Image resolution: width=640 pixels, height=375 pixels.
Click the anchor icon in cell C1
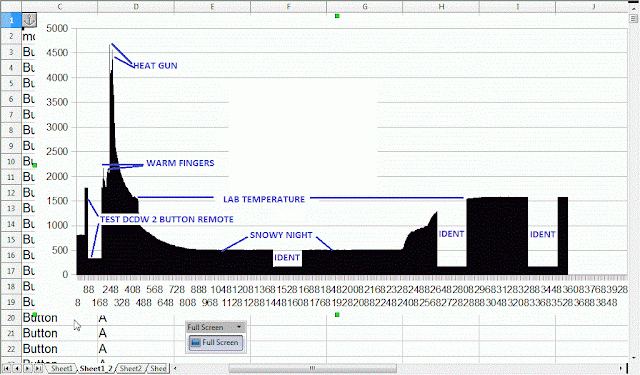29,20
